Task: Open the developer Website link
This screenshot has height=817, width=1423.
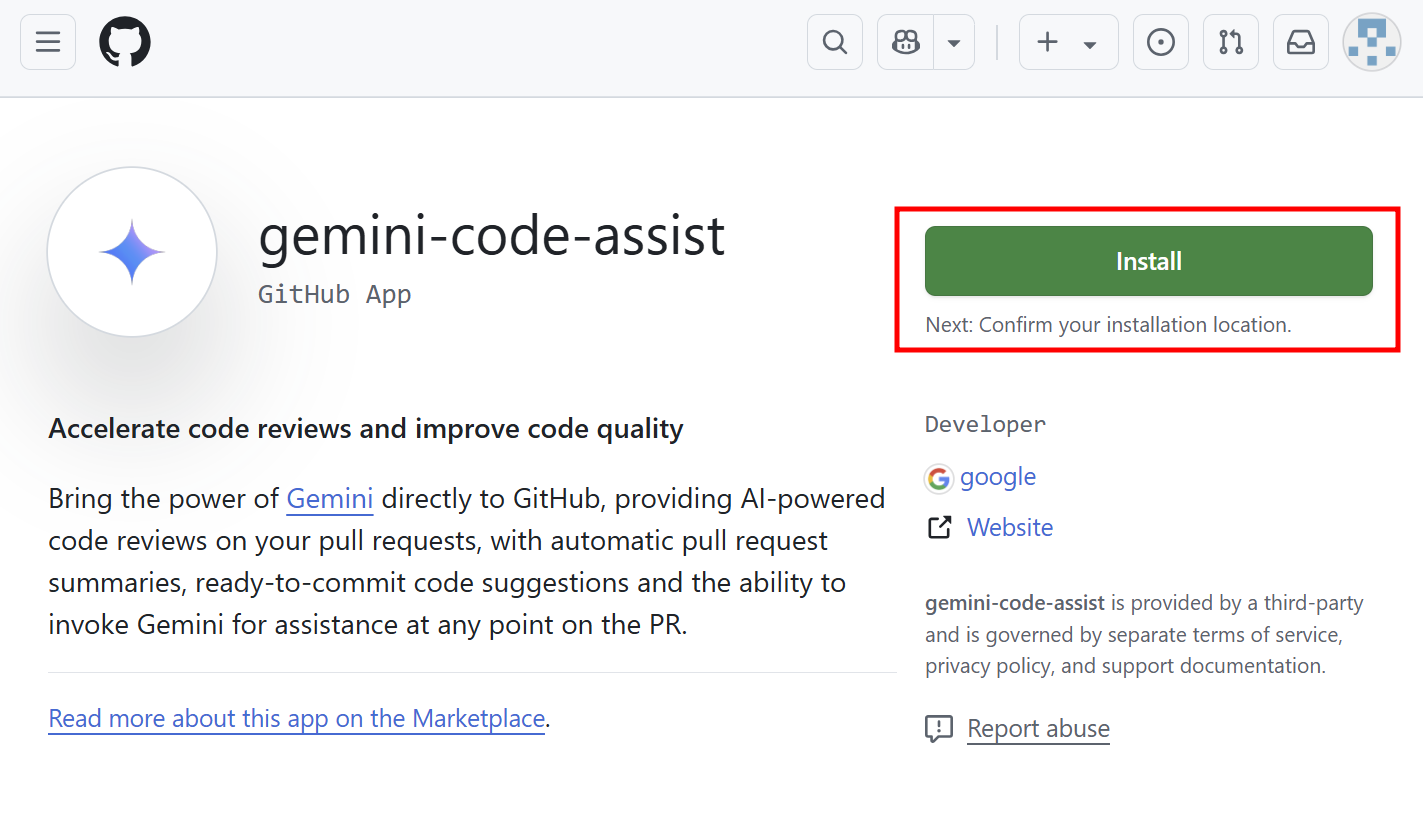Action: pyautogui.click(x=1009, y=527)
